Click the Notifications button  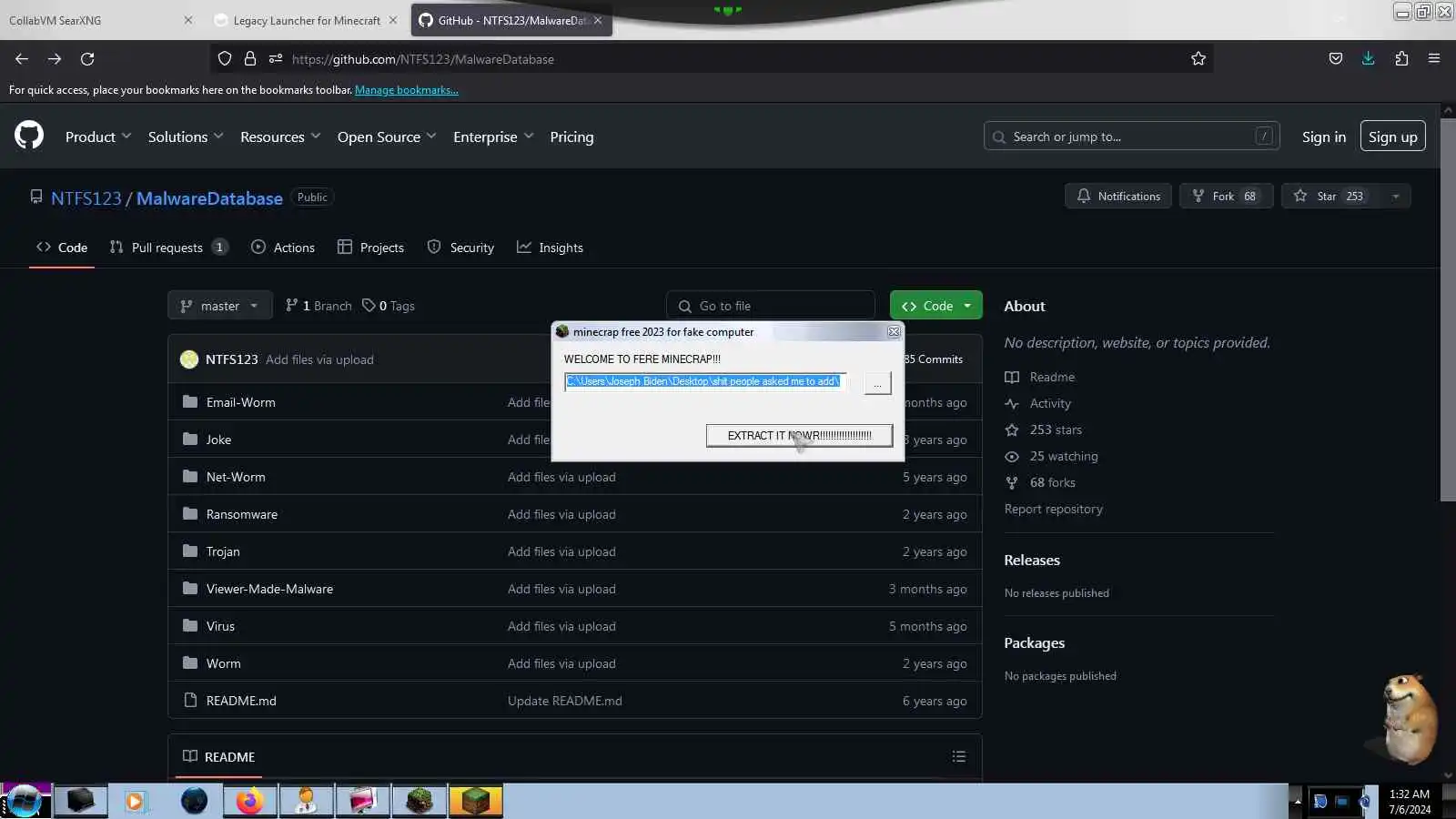(x=1118, y=197)
